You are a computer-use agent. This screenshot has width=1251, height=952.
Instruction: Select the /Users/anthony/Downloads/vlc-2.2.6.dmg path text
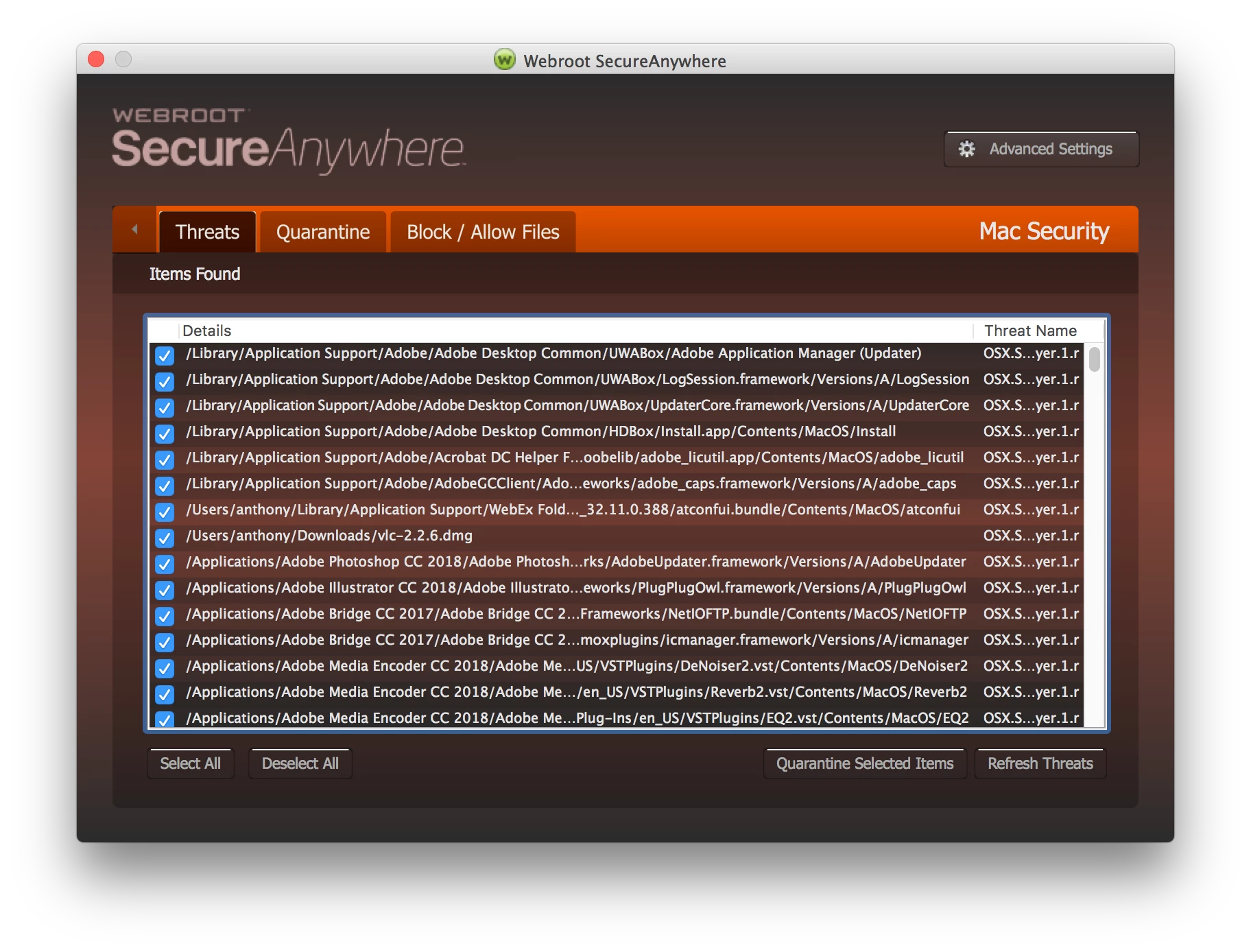click(329, 535)
